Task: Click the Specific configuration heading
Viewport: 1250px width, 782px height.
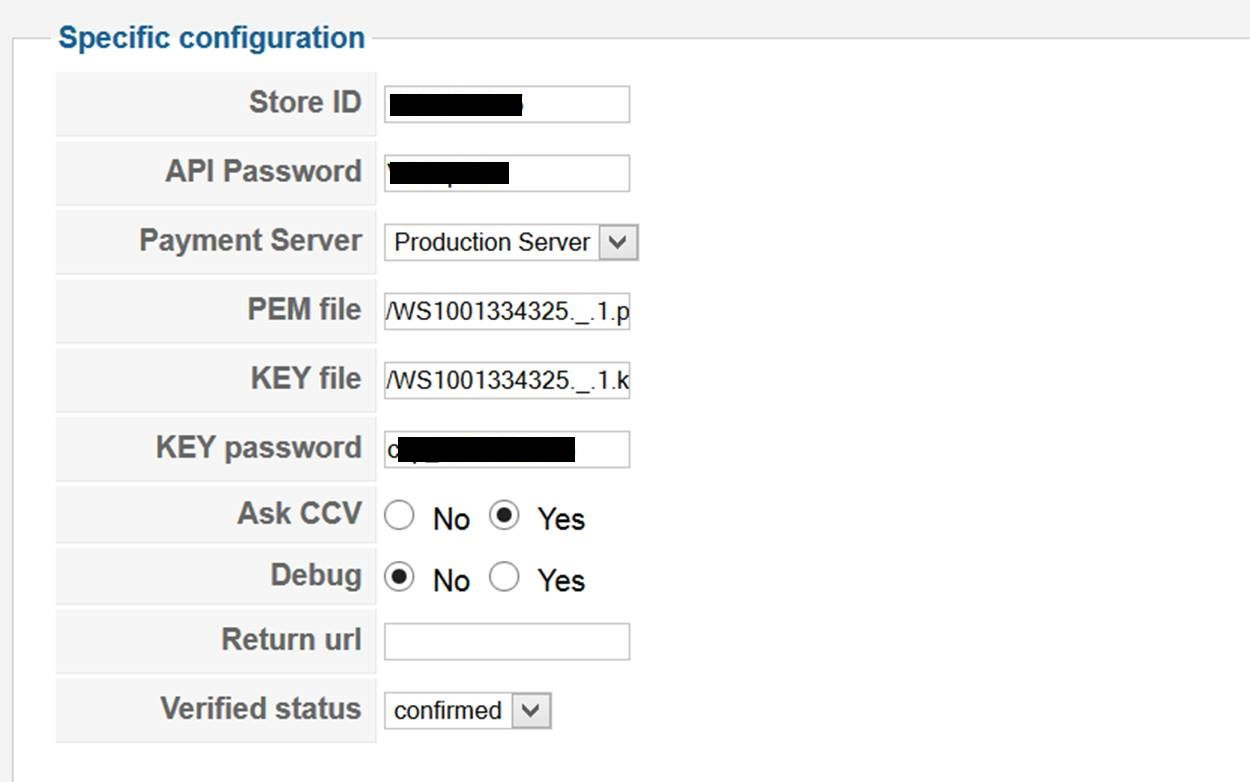Action: pyautogui.click(x=211, y=38)
